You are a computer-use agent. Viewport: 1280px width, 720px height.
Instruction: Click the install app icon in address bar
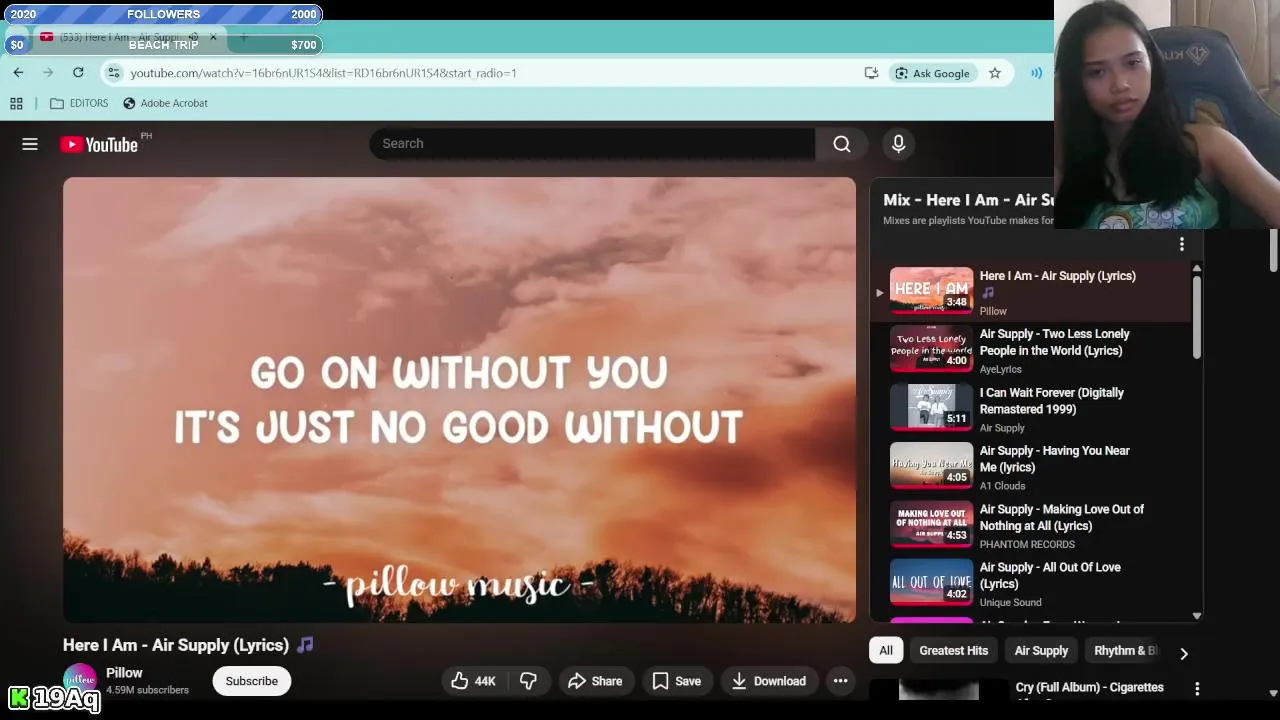871,73
